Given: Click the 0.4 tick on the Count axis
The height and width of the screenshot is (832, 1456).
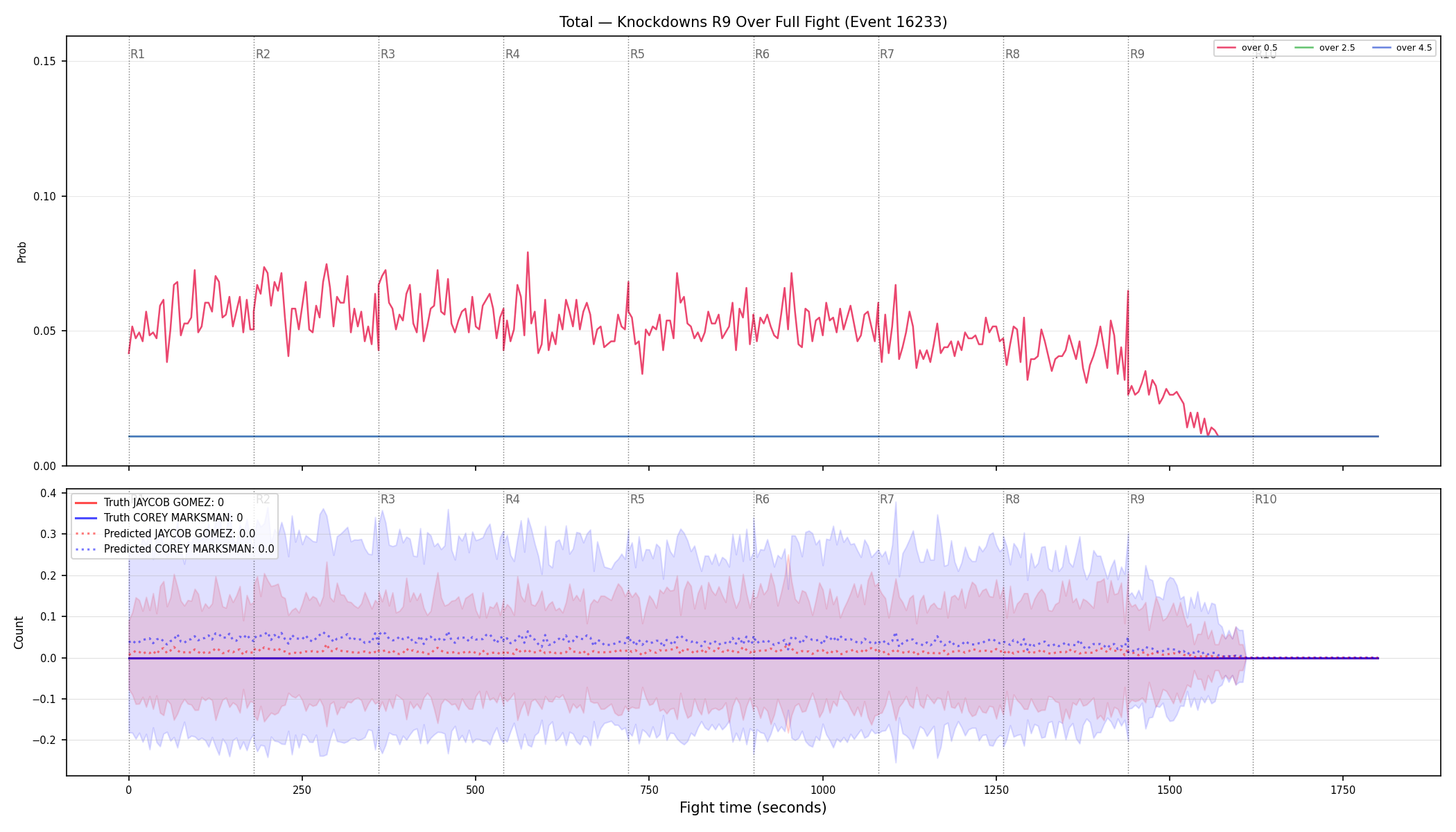Looking at the screenshot, I should coord(49,493).
